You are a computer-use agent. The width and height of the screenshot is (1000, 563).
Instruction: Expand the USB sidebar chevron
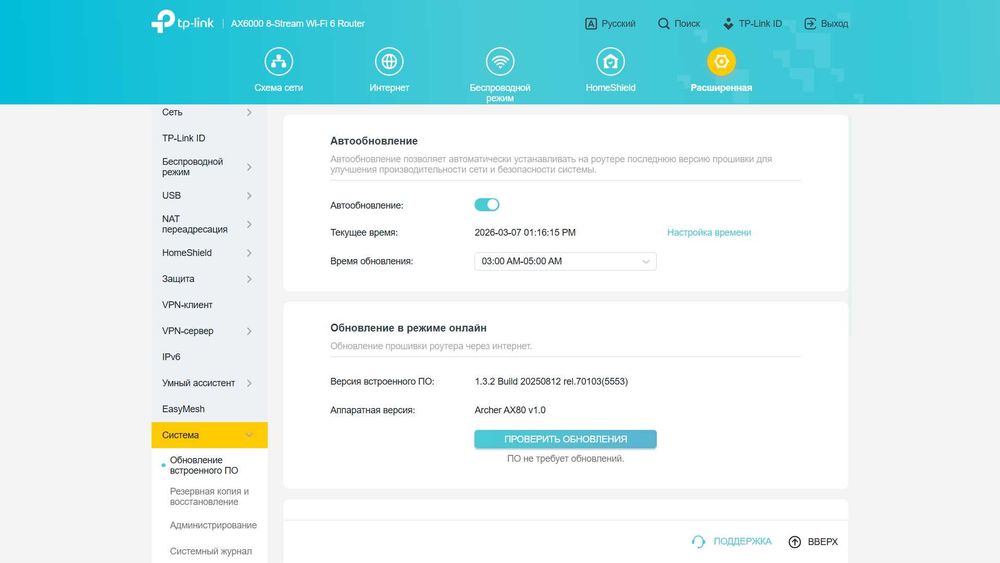tap(249, 196)
